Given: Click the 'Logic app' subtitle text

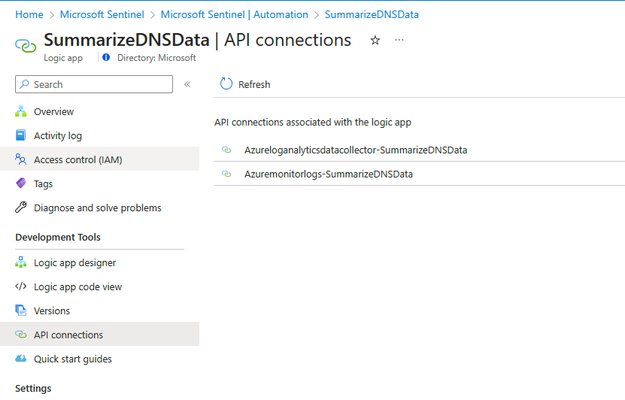Looking at the screenshot, I should pos(63,58).
